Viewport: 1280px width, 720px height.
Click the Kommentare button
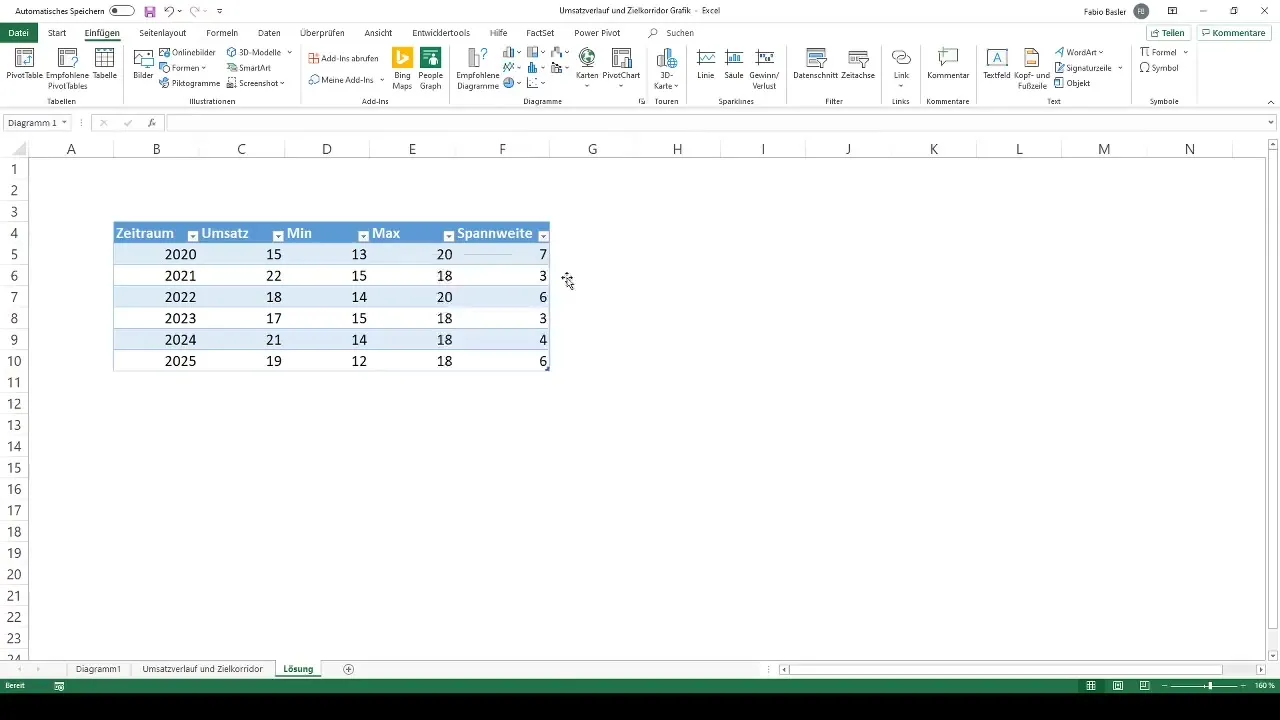tap(1234, 33)
